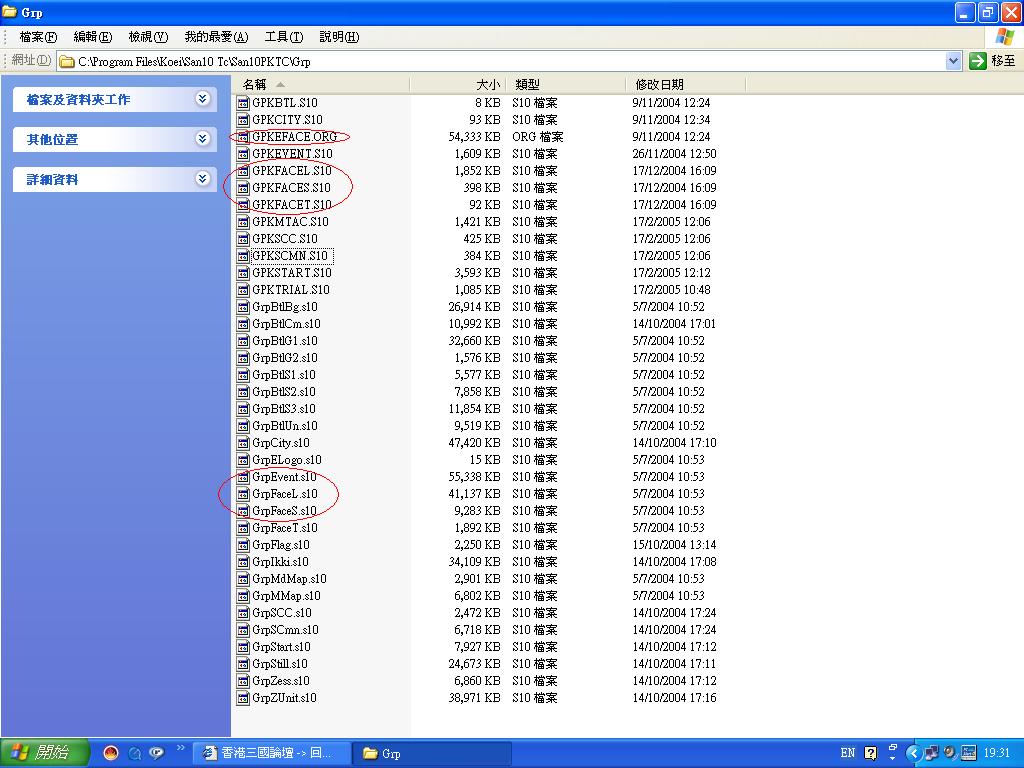Click the GrpStill.s10 file icon

coord(243,664)
